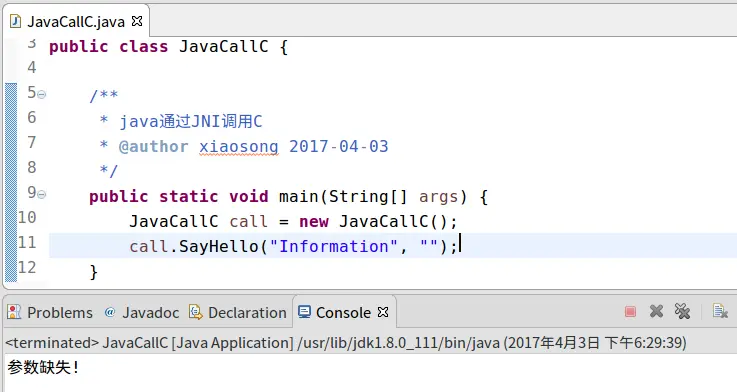Image resolution: width=737 pixels, height=392 pixels.
Task: Click the Declaration tab icon
Action: click(195, 312)
